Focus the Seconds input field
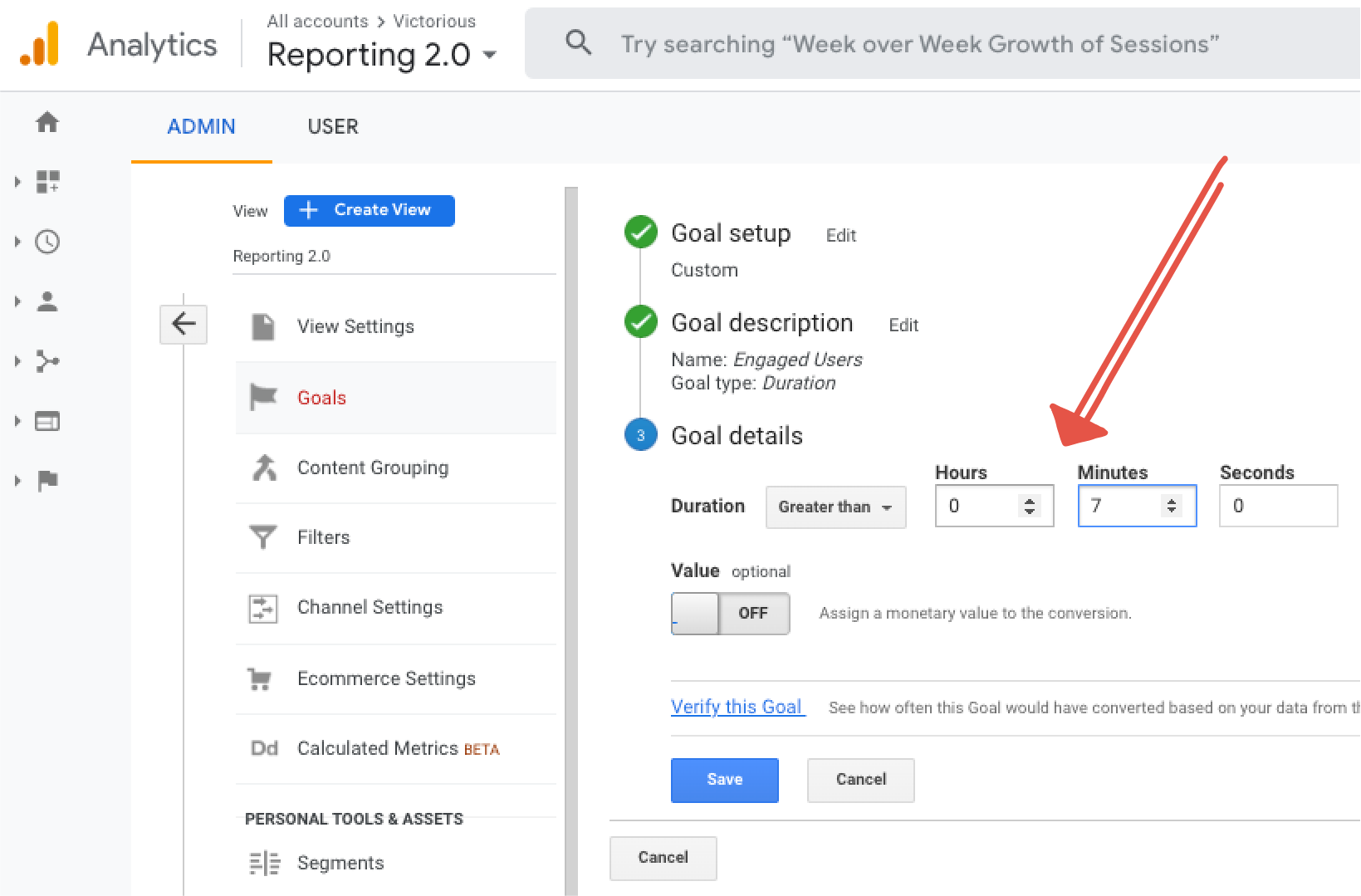This screenshot has height=896, width=1361. (x=1278, y=506)
